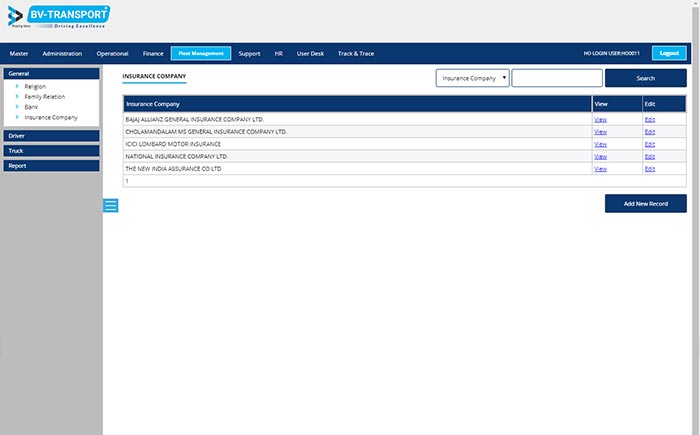700x435 pixels.
Task: Select the NATIONAL INSURANCE COMPANY LTD. text
Action: (x=177, y=157)
